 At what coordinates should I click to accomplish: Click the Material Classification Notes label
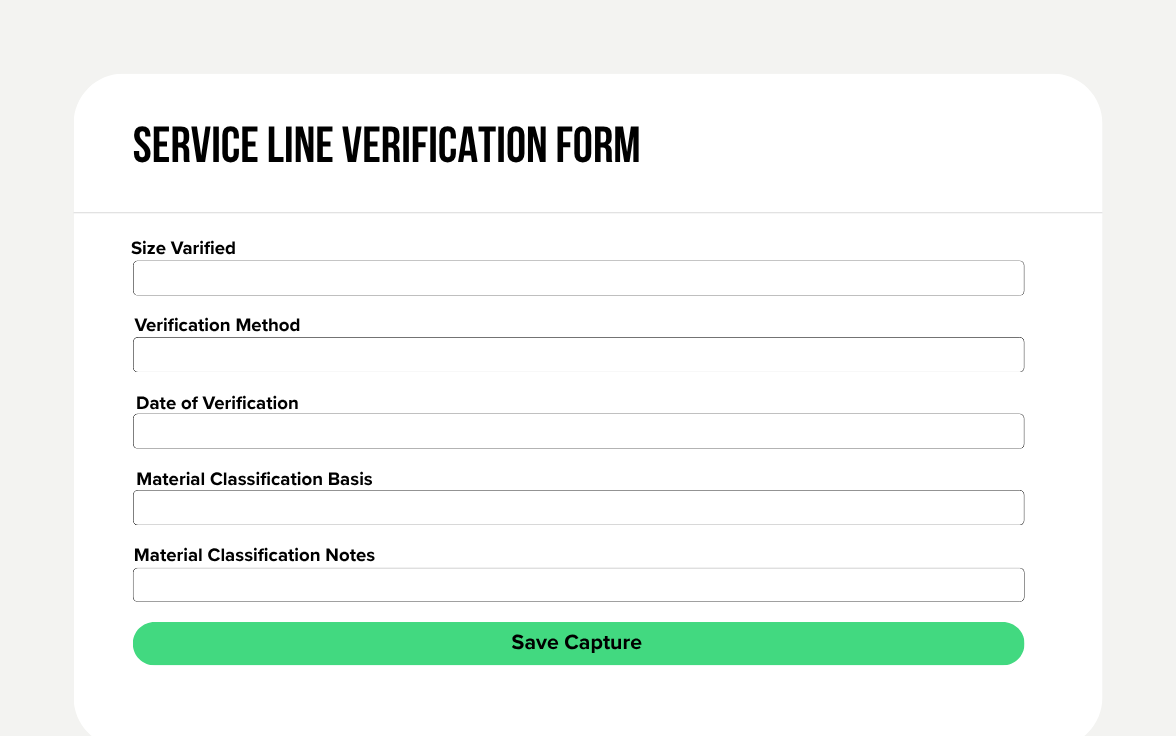click(254, 555)
